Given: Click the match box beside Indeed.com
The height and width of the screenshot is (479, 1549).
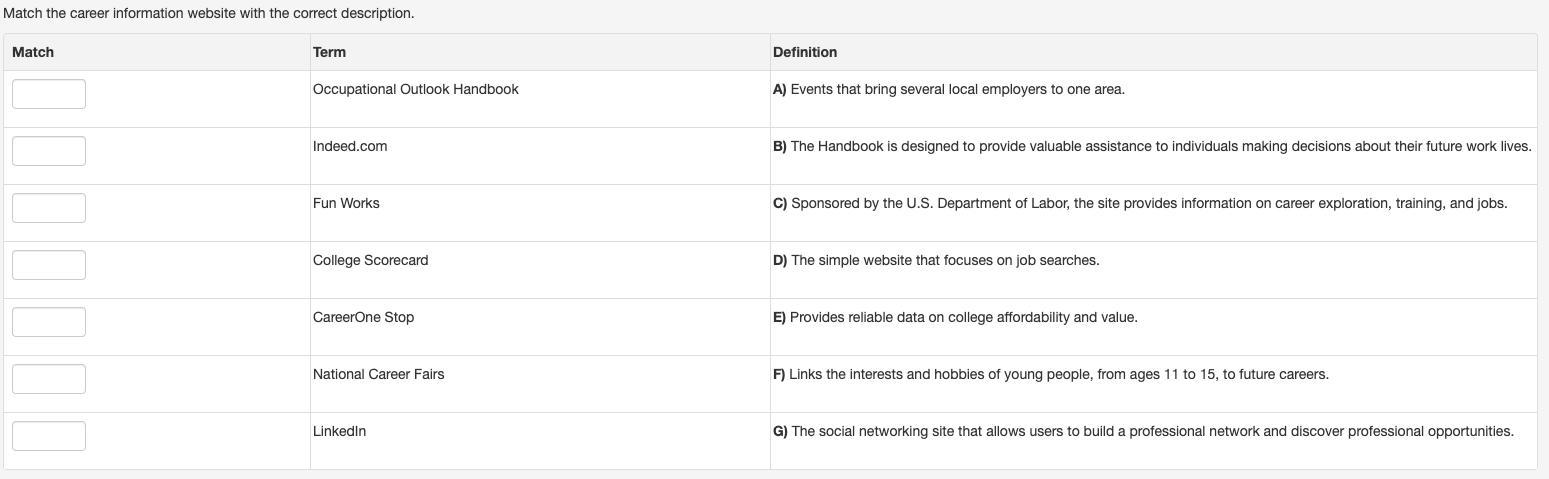Looking at the screenshot, I should tap(49, 151).
